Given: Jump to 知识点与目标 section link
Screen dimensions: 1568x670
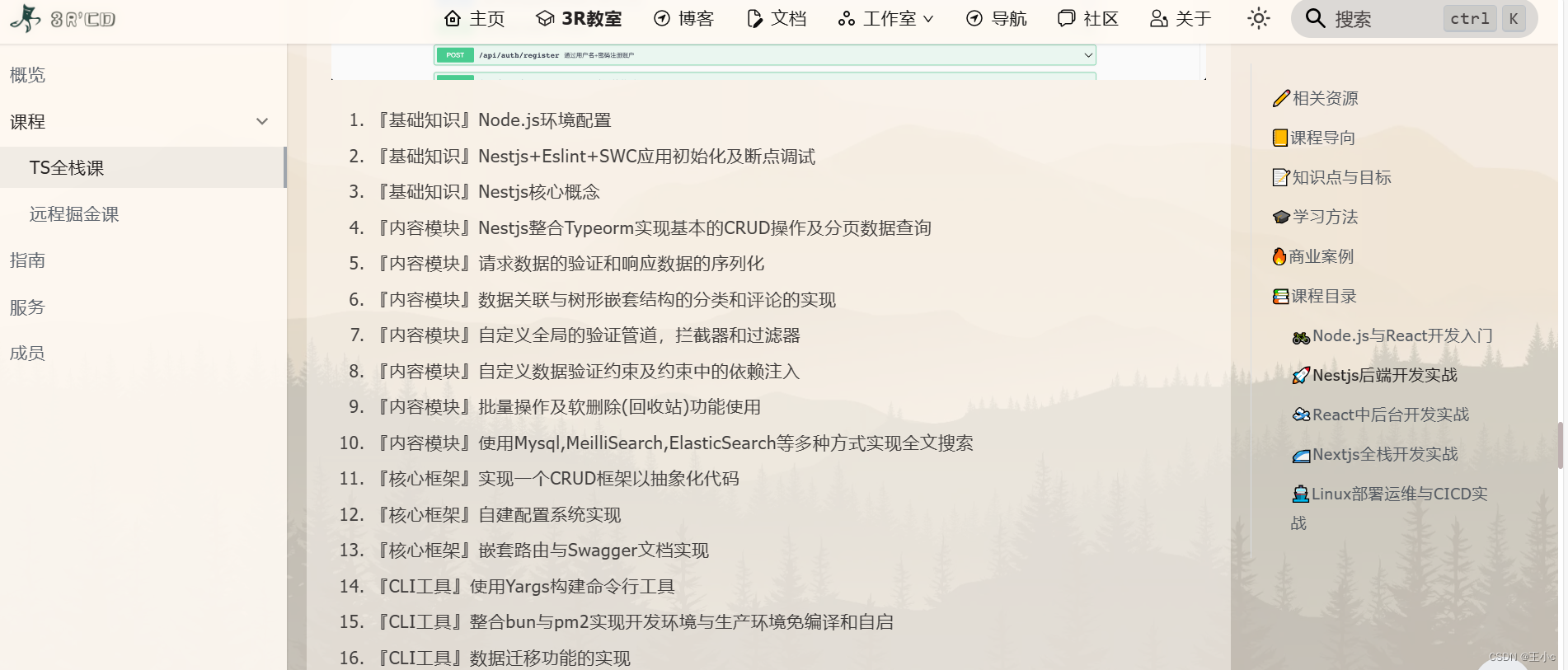Looking at the screenshot, I should click(1341, 177).
